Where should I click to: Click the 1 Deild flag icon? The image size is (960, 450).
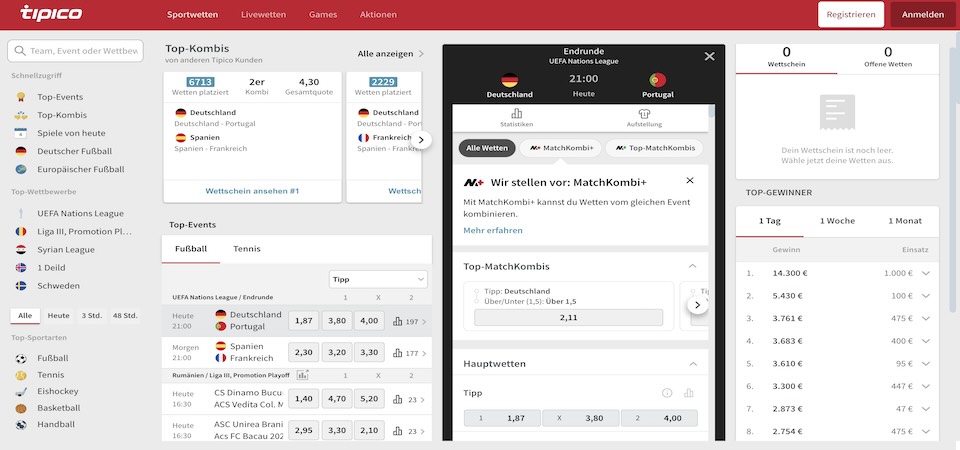[x=21, y=268]
